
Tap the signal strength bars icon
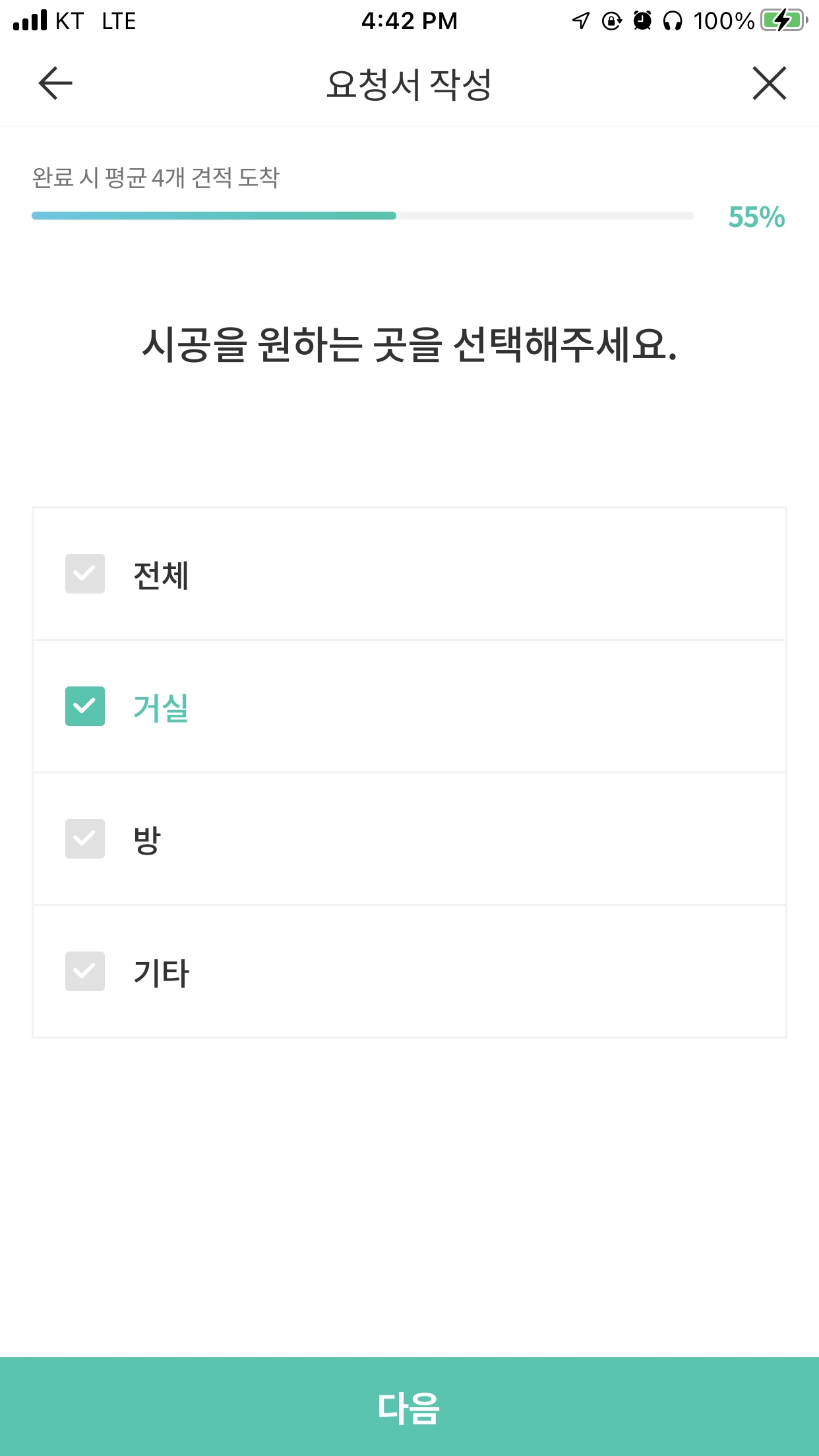tap(30, 20)
